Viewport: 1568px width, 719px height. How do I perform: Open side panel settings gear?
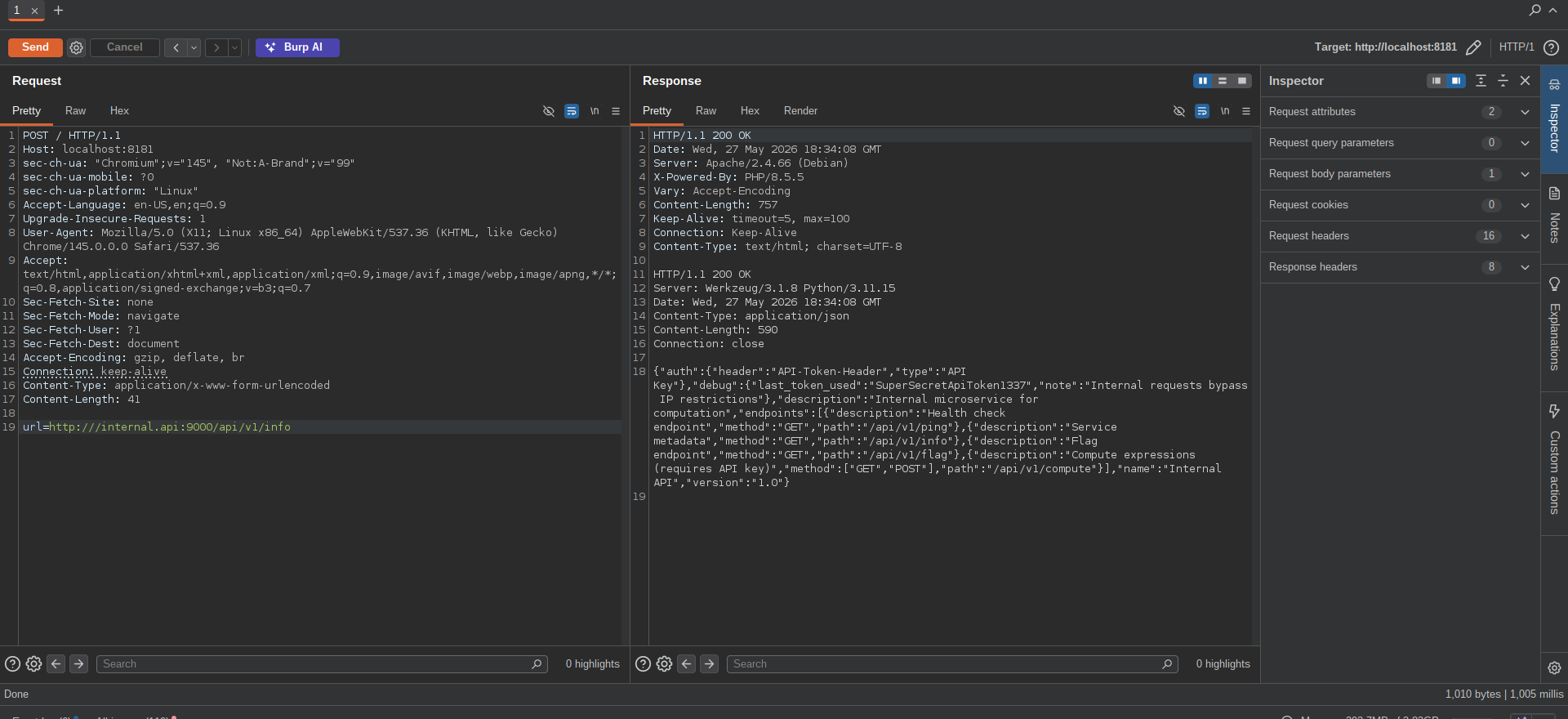point(1554,668)
